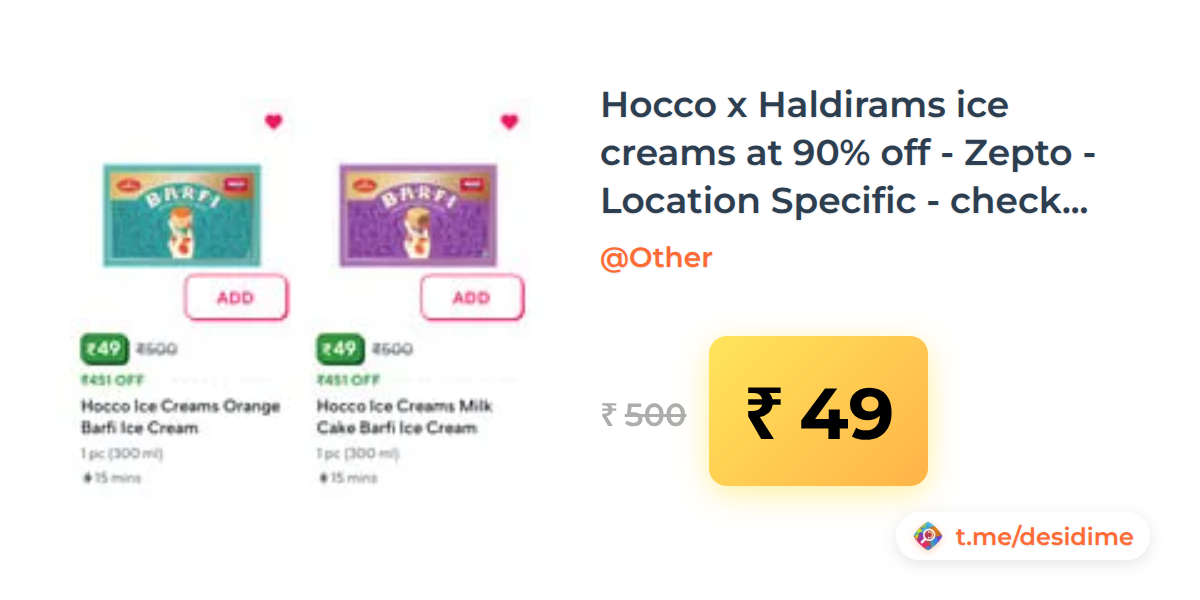Click the lightning icon beside Orange Barfi 15 mins

pos(87,478)
